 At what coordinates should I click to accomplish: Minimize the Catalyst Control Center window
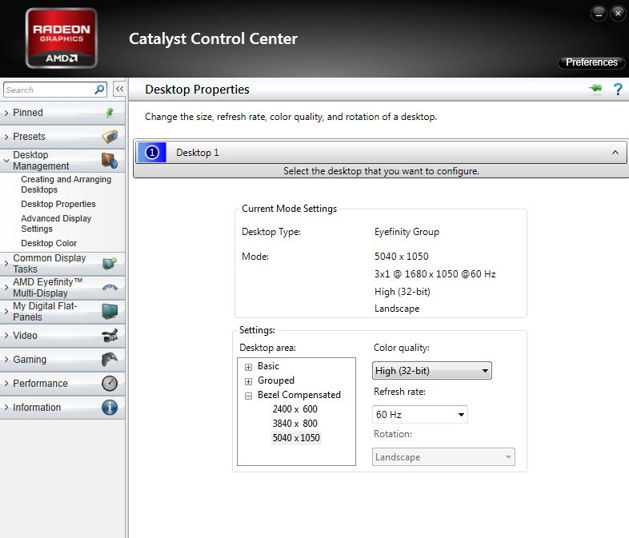pyautogui.click(x=599, y=13)
